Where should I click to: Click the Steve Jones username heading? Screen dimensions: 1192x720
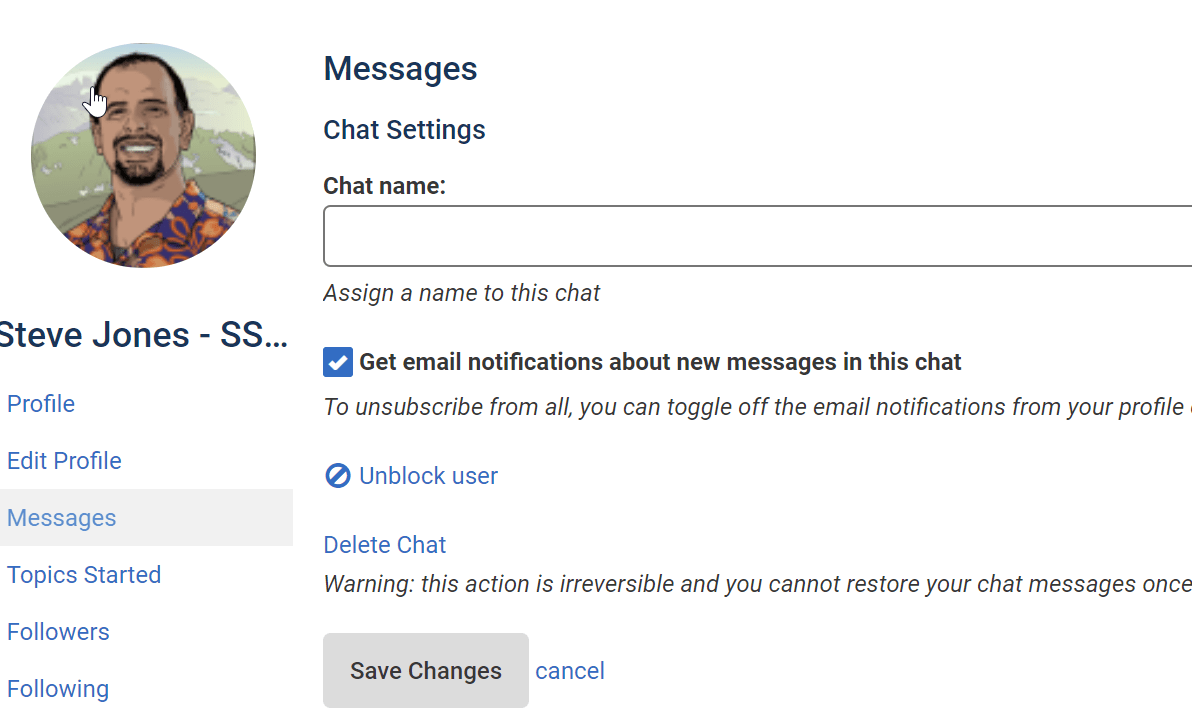[x=143, y=335]
